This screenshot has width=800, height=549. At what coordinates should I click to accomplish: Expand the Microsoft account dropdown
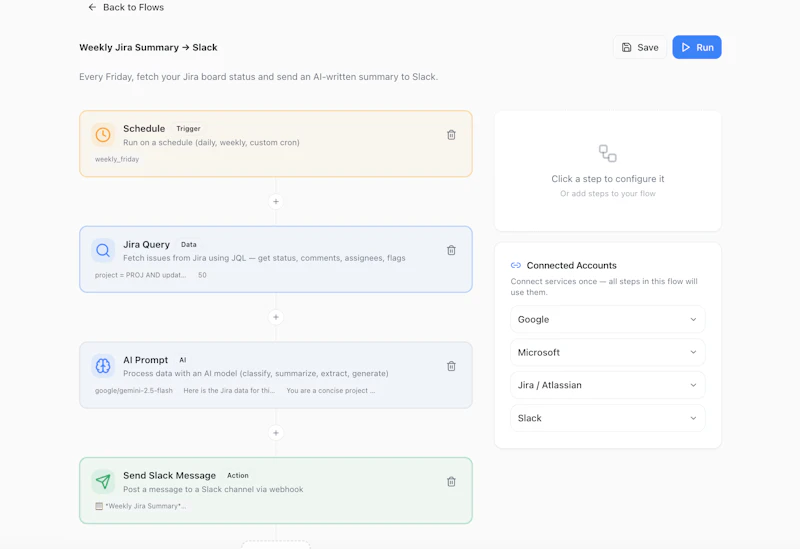click(x=607, y=353)
